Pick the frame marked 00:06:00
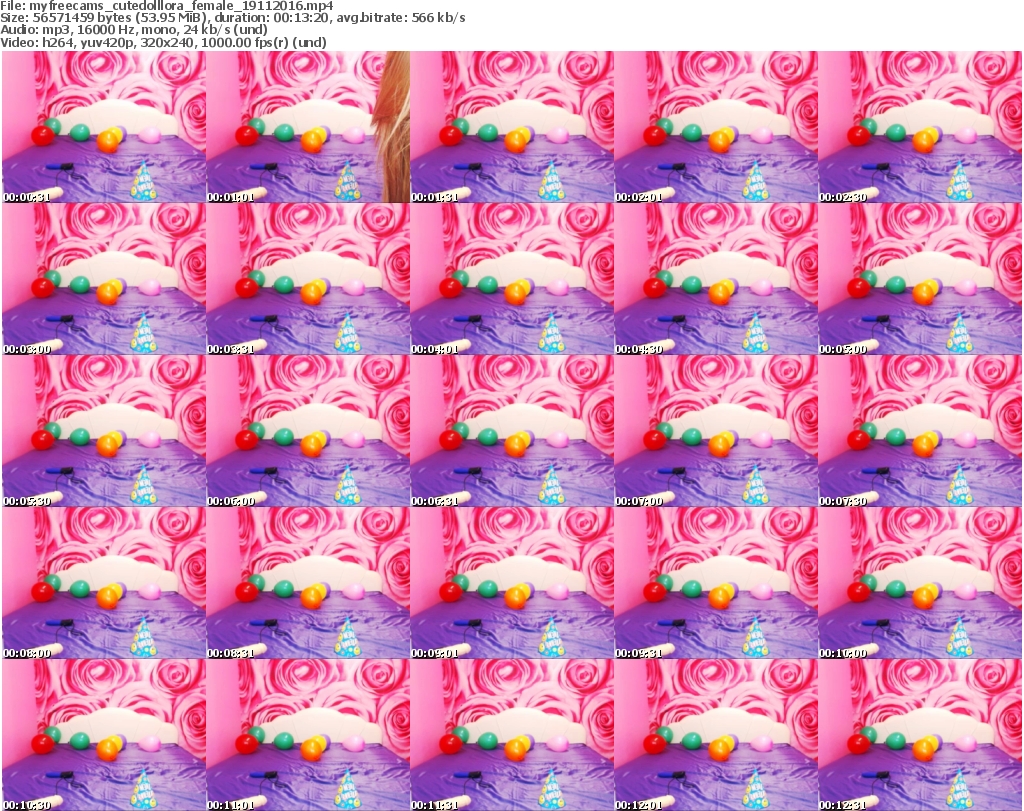1024x811 pixels. [x=308, y=431]
